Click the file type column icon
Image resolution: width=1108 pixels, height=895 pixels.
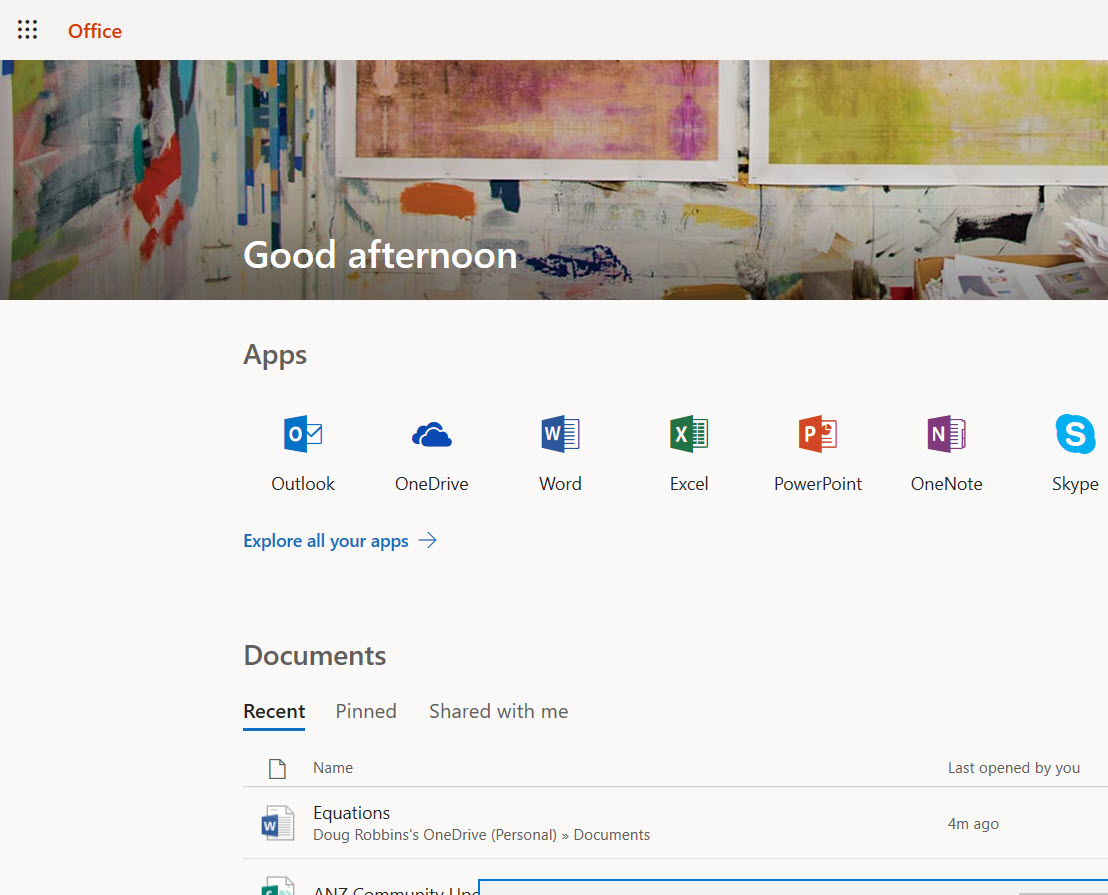(277, 769)
